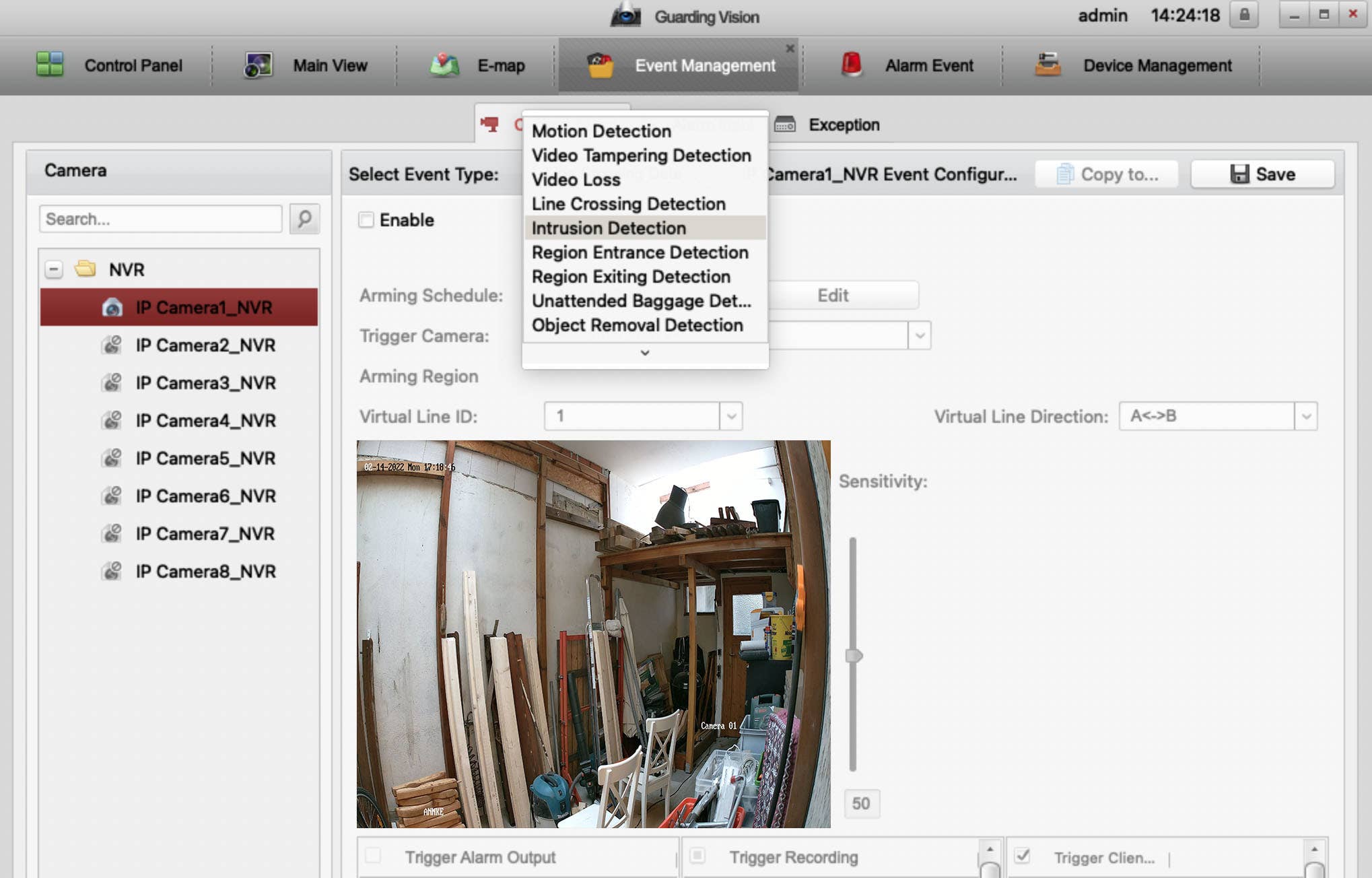The image size is (1372, 878).
Task: Click the Sensitivity slider handle
Action: click(x=854, y=655)
